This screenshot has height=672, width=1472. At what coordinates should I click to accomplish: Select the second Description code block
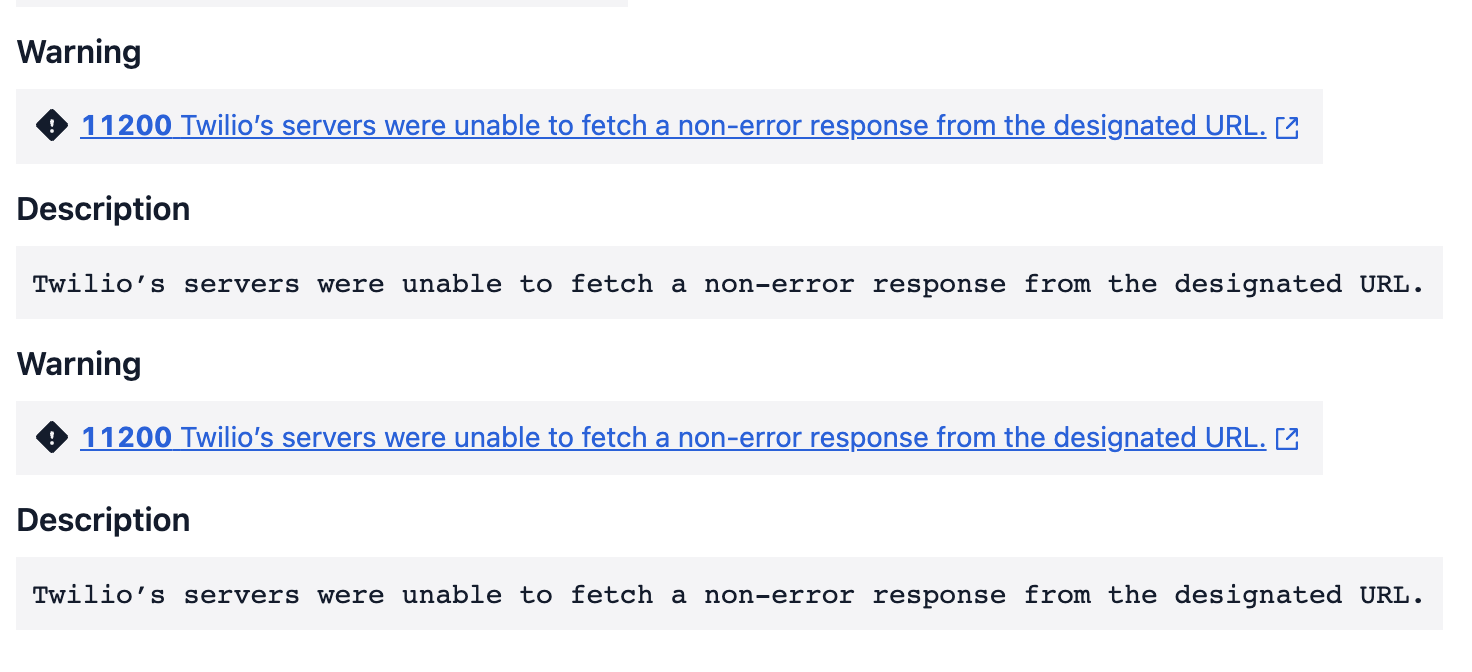click(x=729, y=594)
